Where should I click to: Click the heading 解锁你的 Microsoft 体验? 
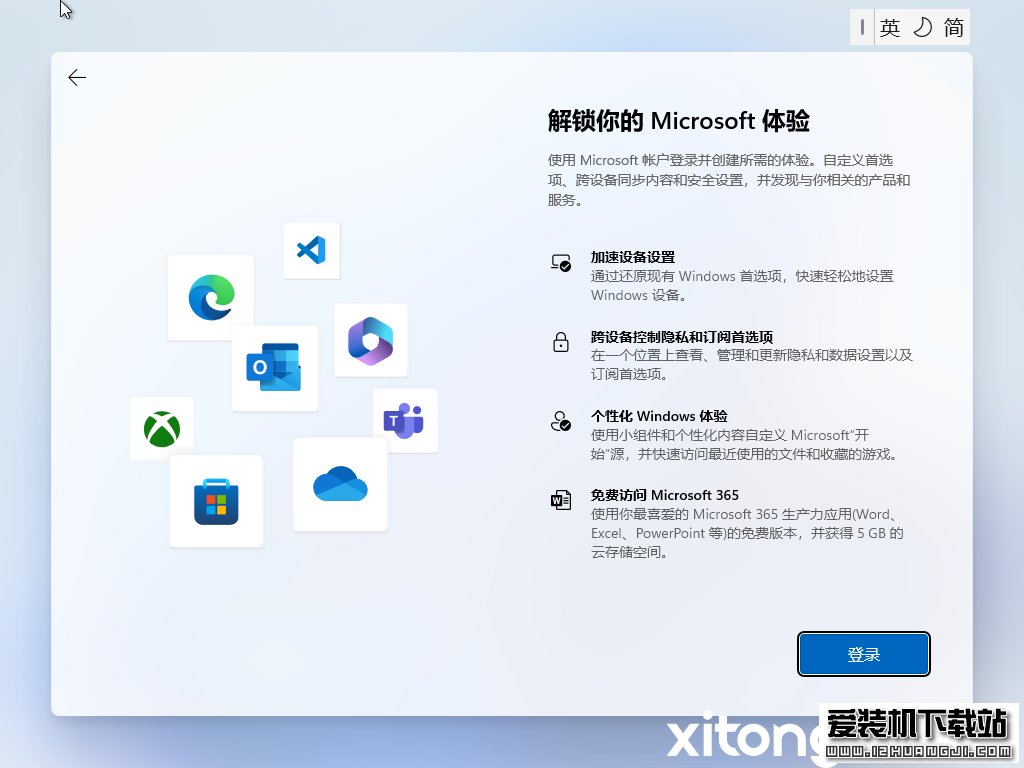(x=679, y=121)
